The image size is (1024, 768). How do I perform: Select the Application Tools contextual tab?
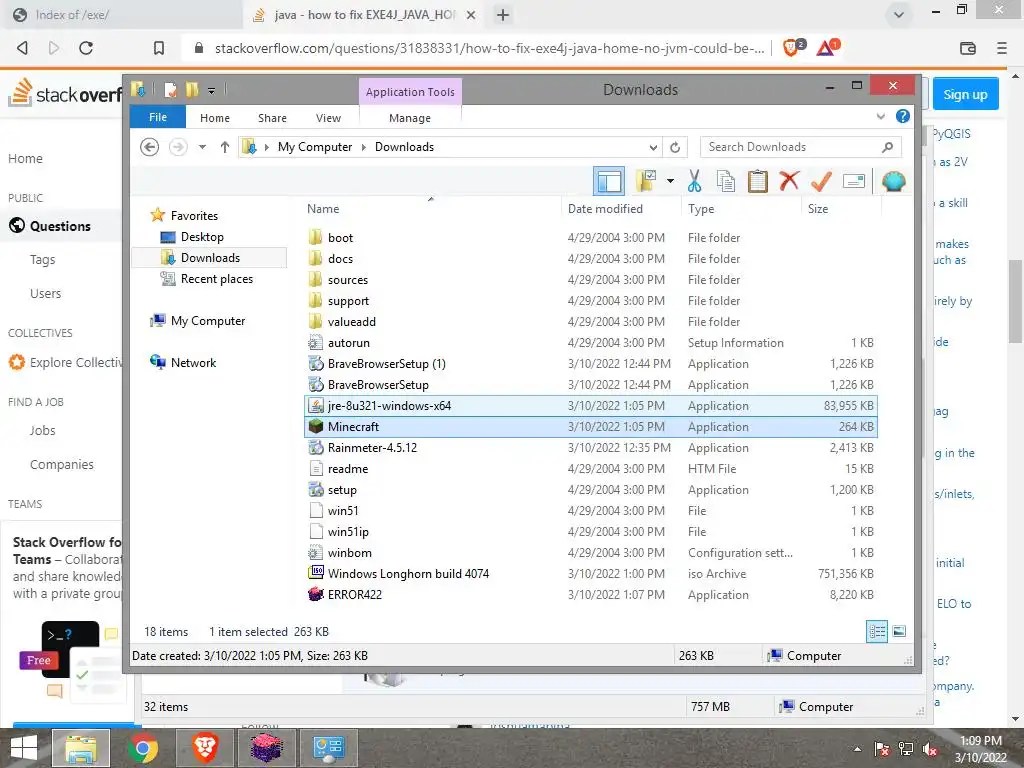[410, 91]
